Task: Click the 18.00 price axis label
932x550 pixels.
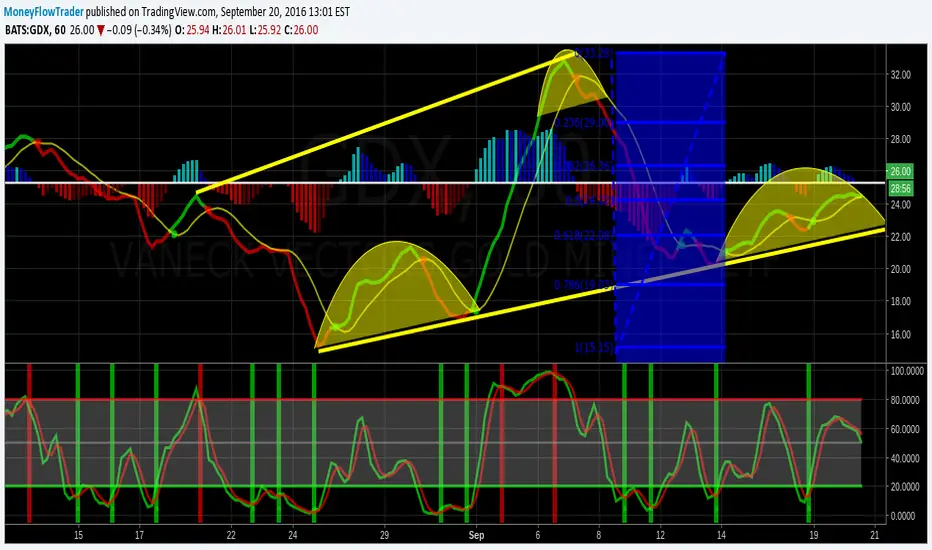Action: [x=900, y=301]
